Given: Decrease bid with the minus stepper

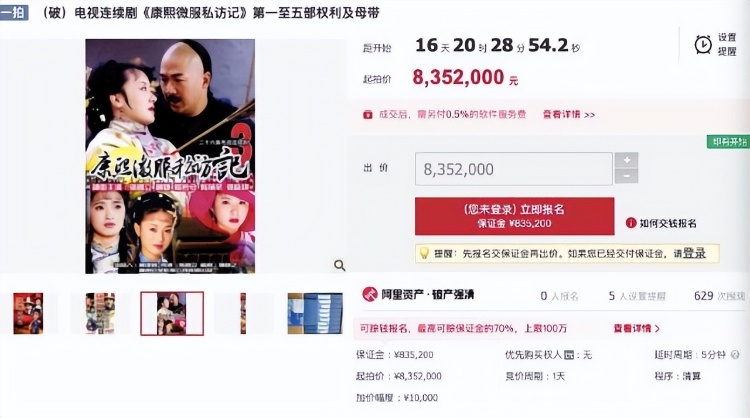Looking at the screenshot, I should click(627, 176).
